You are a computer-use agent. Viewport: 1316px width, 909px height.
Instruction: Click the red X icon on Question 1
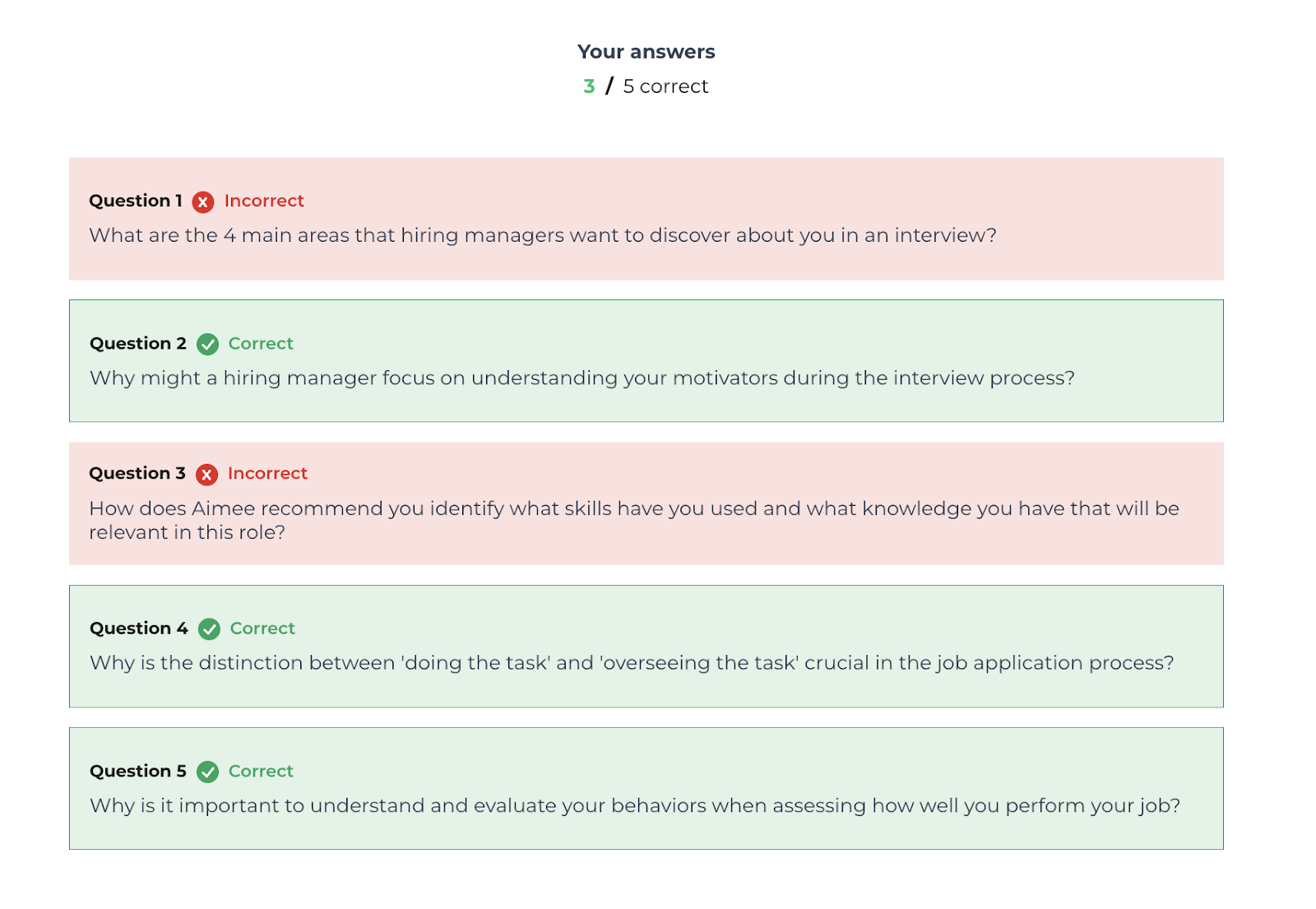[203, 202]
